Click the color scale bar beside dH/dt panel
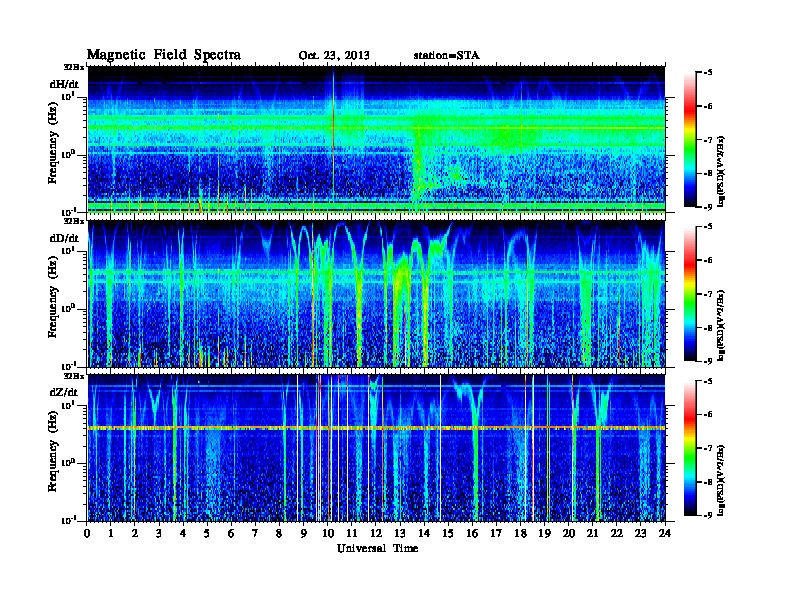 pyautogui.click(x=690, y=140)
